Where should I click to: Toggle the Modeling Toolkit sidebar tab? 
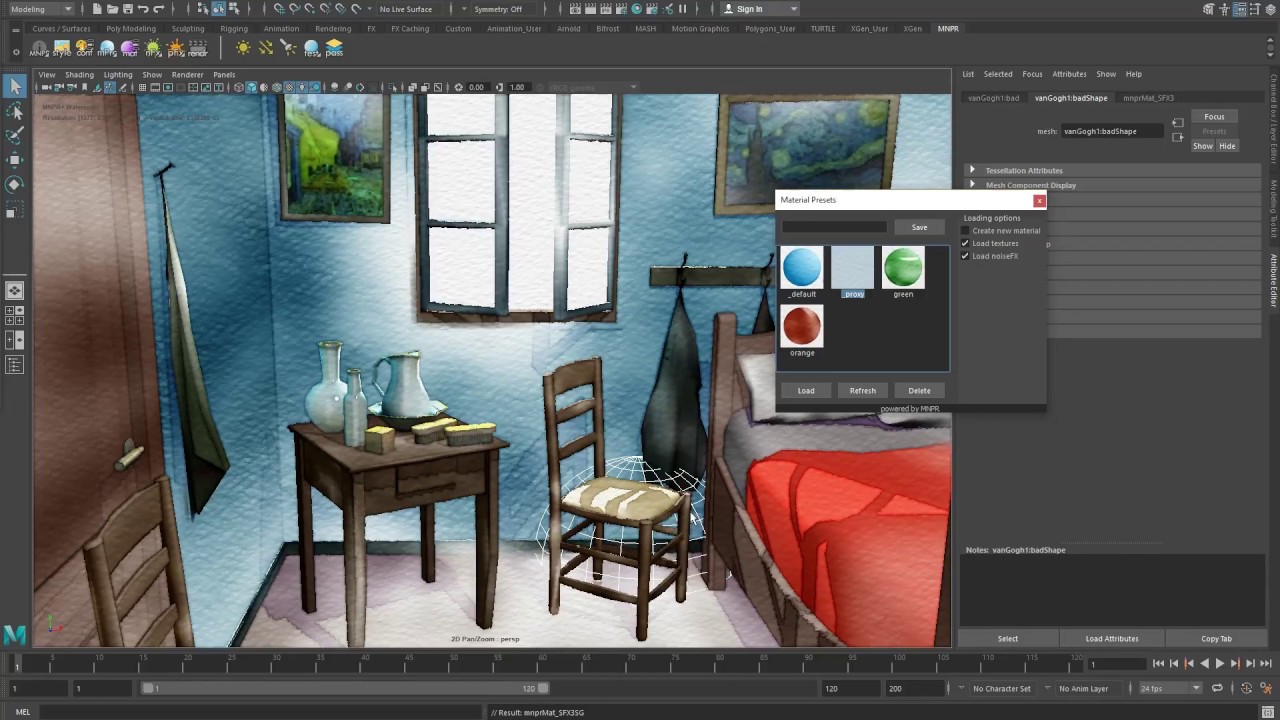1273,209
